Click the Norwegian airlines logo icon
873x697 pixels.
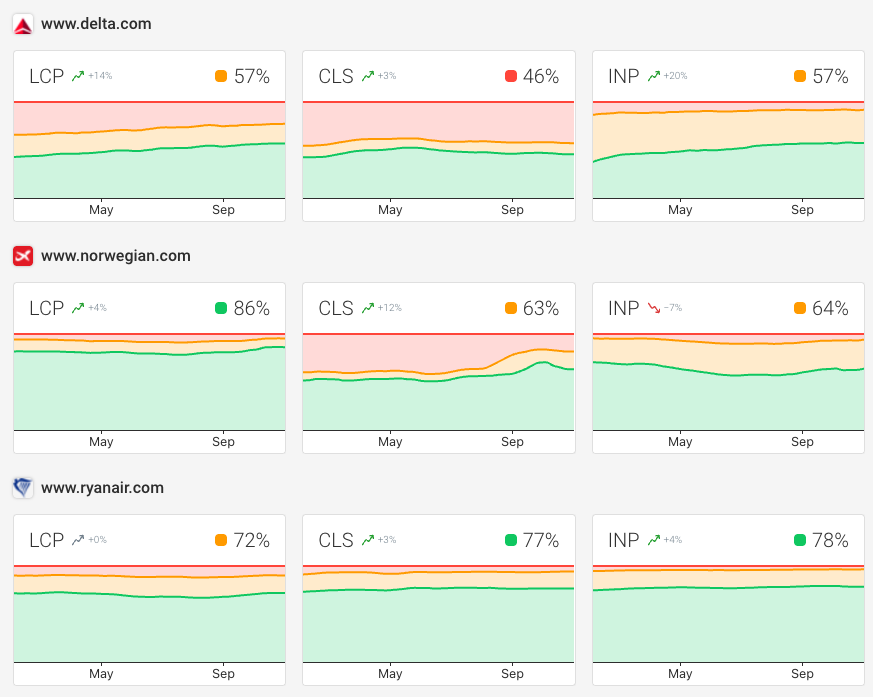(21, 256)
